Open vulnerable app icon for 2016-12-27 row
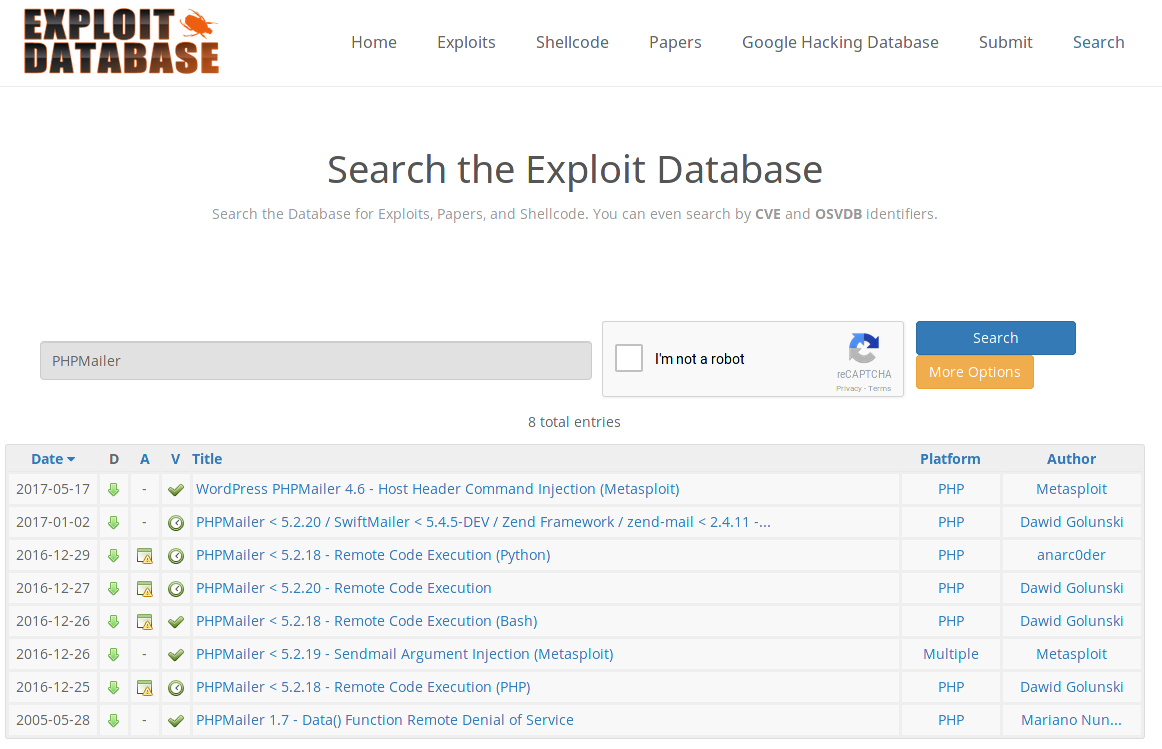Image resolution: width=1162 pixels, height=749 pixels. (145, 589)
